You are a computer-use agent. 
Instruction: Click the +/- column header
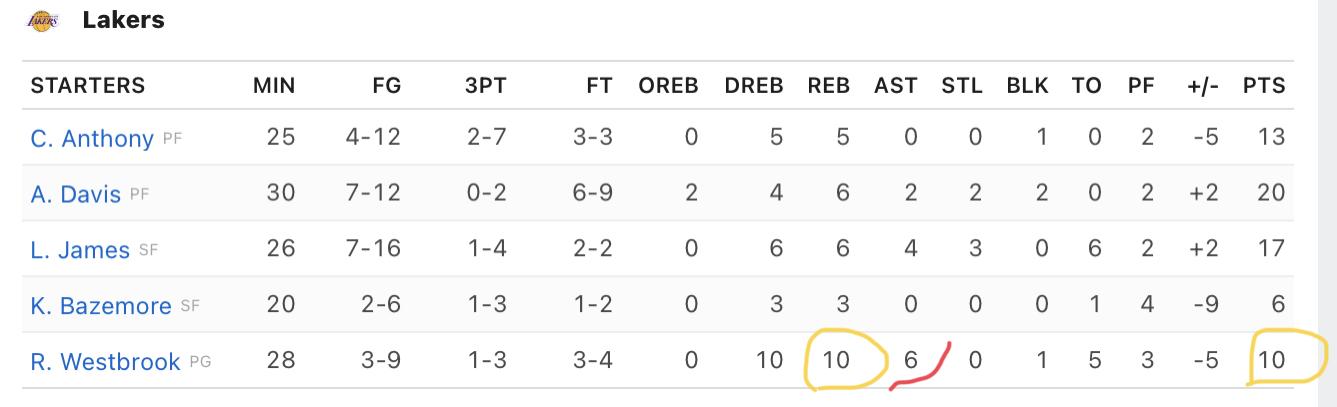click(x=1203, y=86)
